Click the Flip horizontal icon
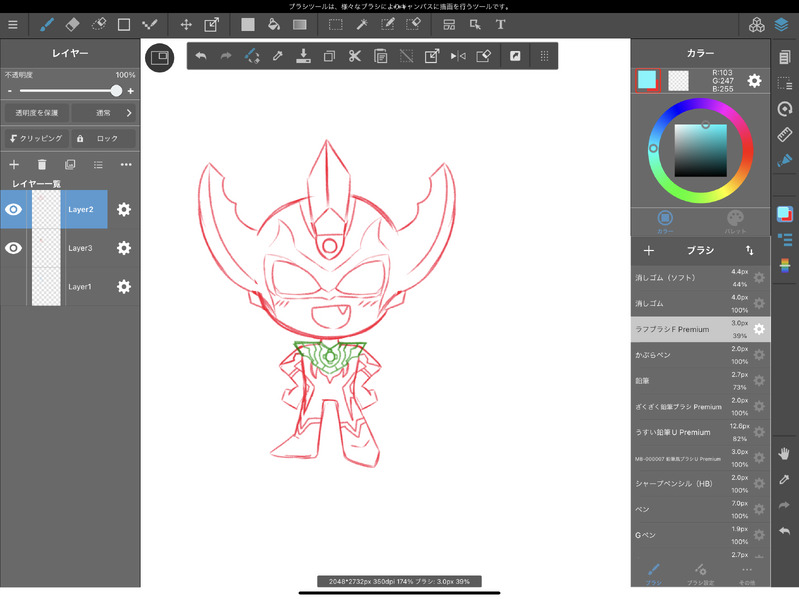 (458, 56)
